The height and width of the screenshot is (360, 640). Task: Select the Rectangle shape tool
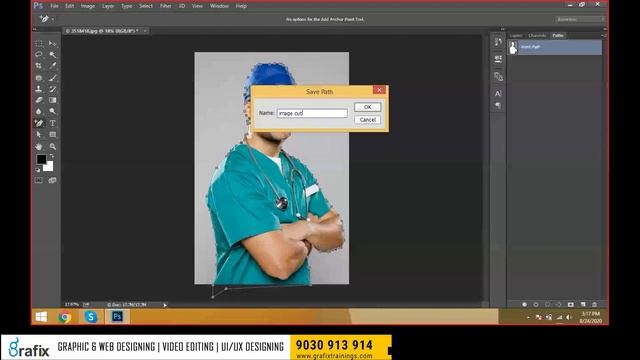coord(52,134)
